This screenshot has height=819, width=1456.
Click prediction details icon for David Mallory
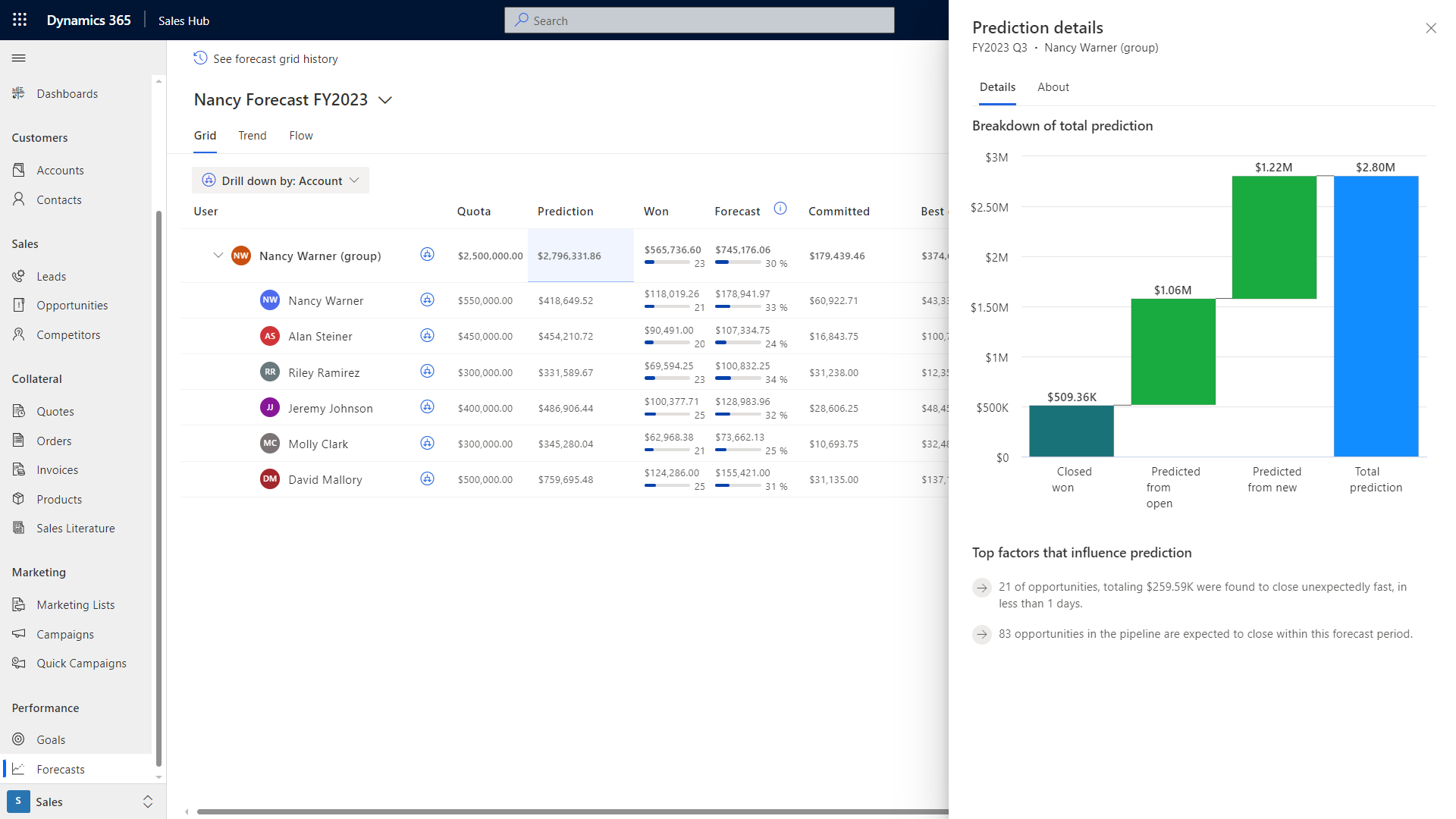pyautogui.click(x=427, y=479)
